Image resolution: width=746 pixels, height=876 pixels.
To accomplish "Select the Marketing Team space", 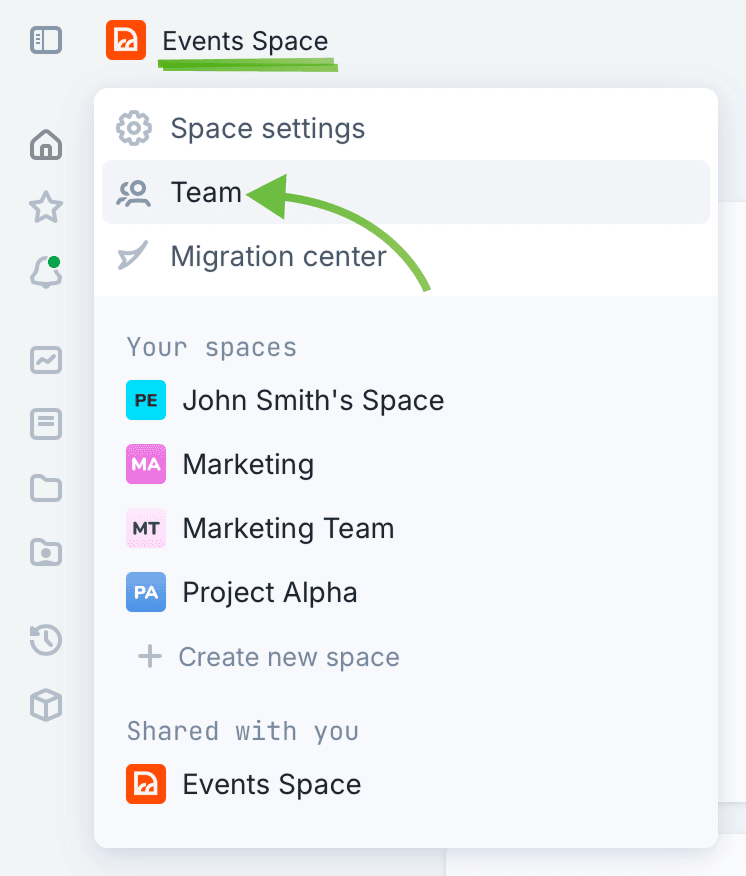I will 288,528.
